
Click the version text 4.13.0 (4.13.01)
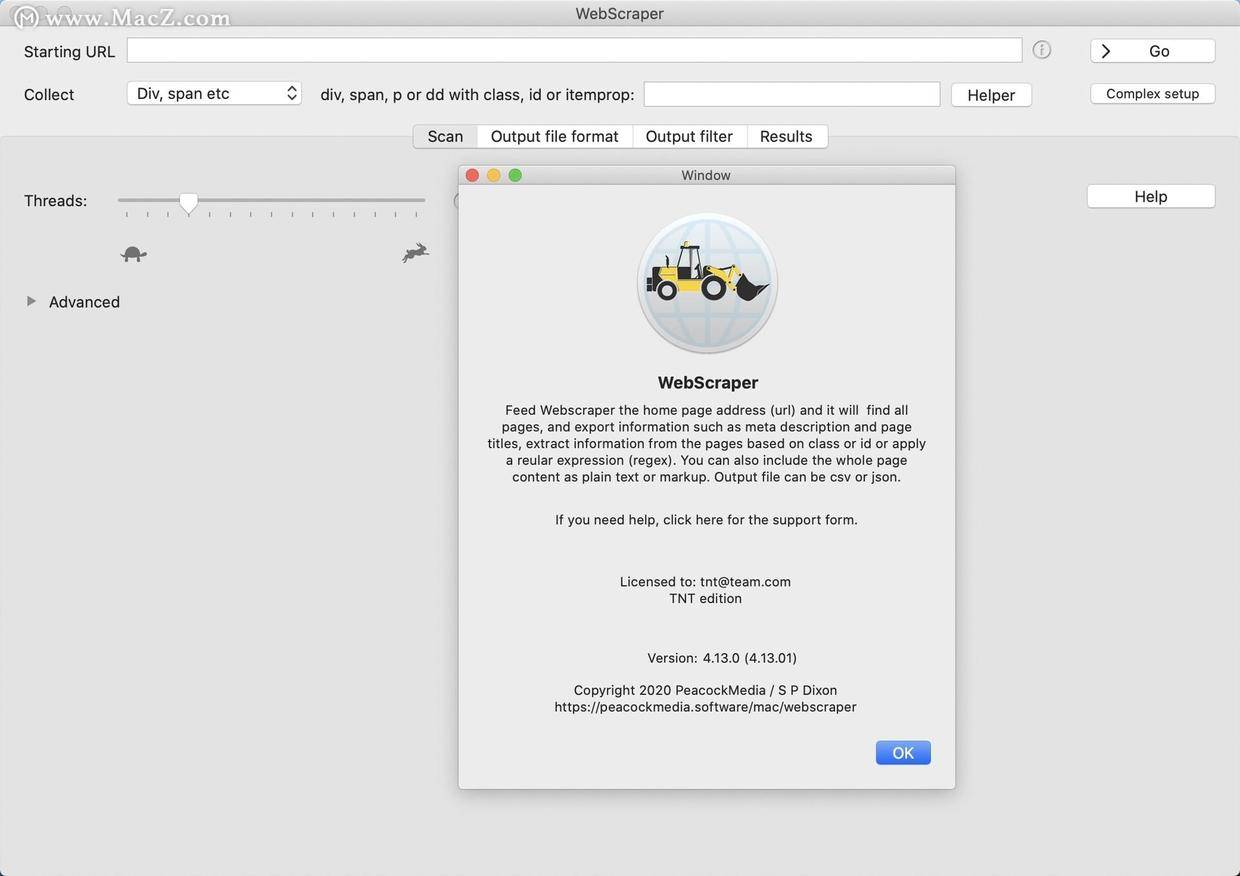coord(750,658)
